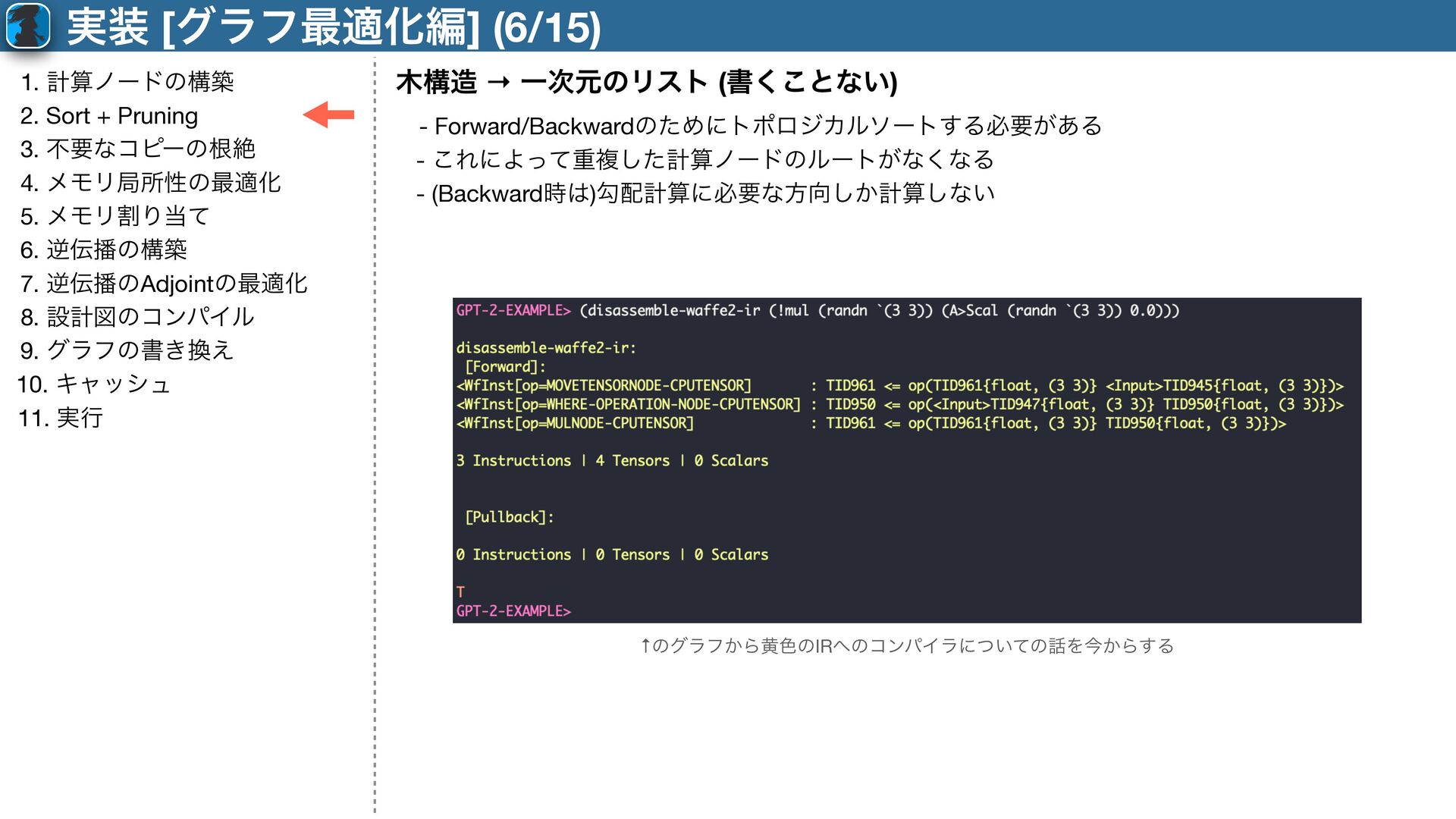Screen dimensions: 1456x819
Task: Click the avatar logo in title bar
Action: pos(28,26)
